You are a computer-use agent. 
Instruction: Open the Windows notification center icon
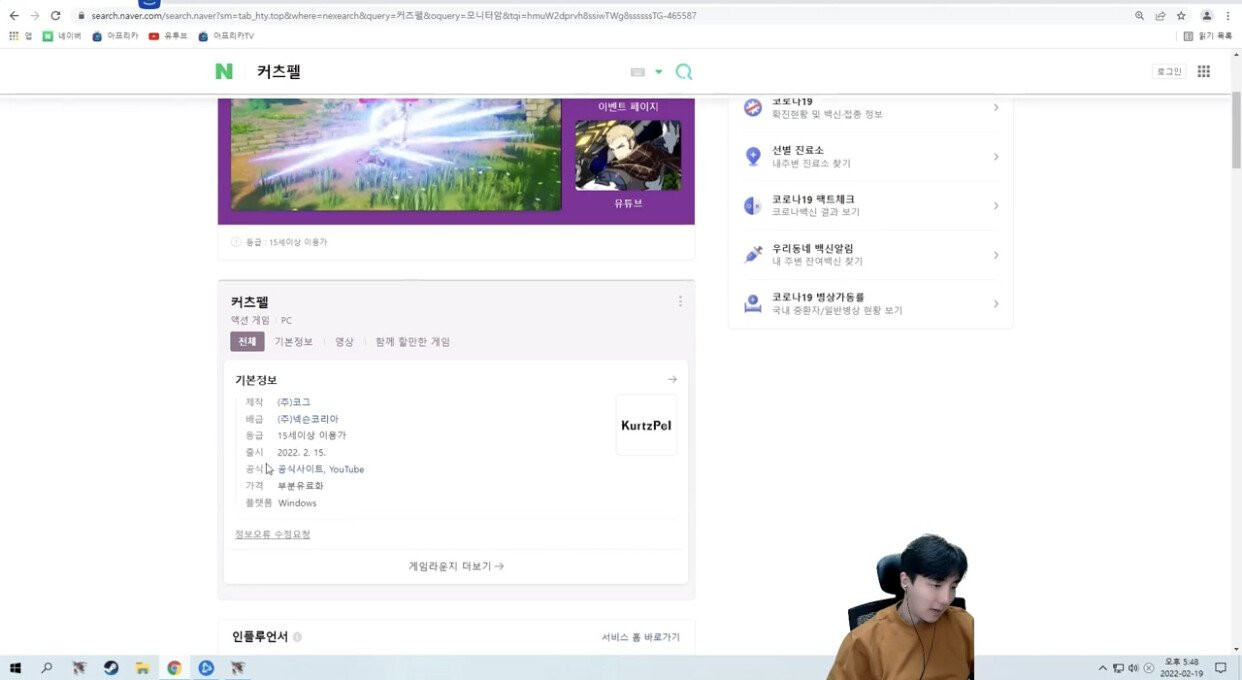[x=1220, y=668]
